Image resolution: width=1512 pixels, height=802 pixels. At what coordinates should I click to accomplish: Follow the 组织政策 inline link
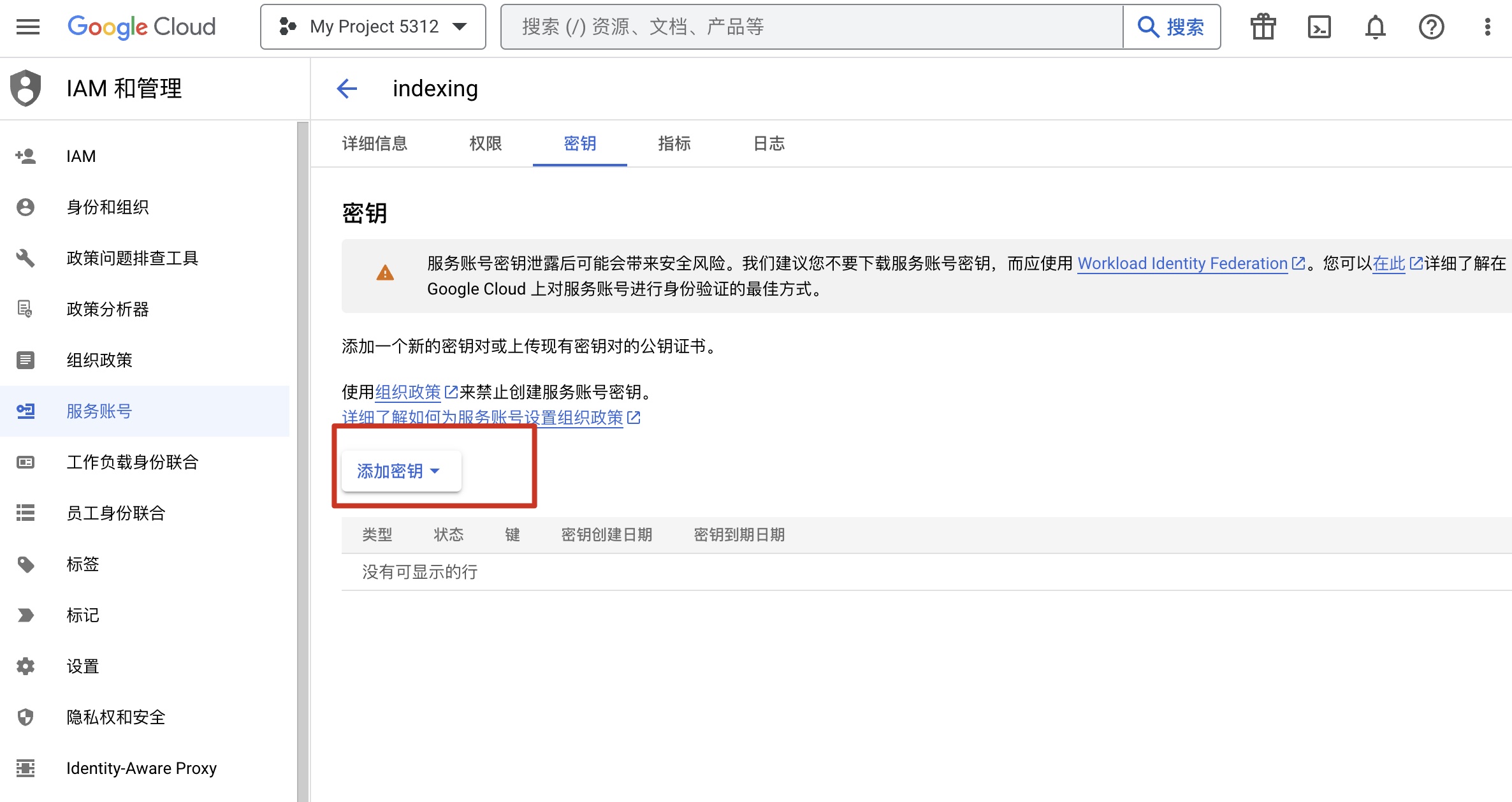click(x=408, y=392)
